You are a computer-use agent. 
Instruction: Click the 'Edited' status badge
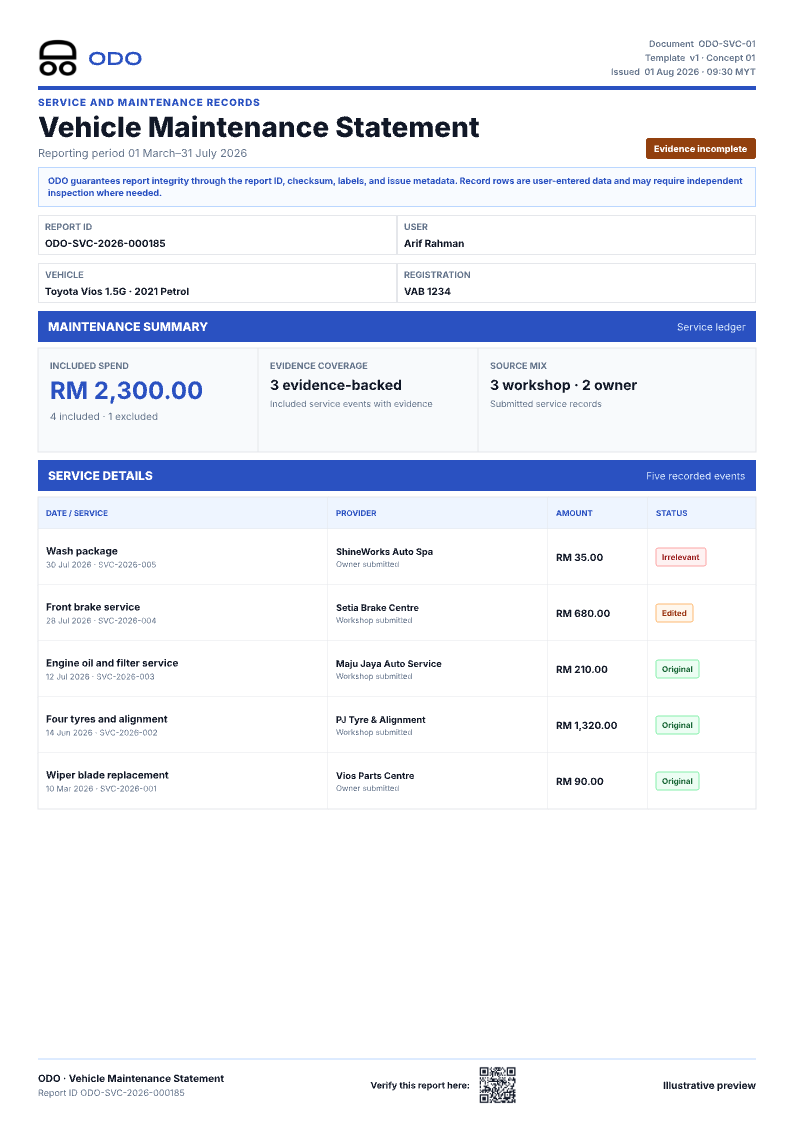point(674,613)
